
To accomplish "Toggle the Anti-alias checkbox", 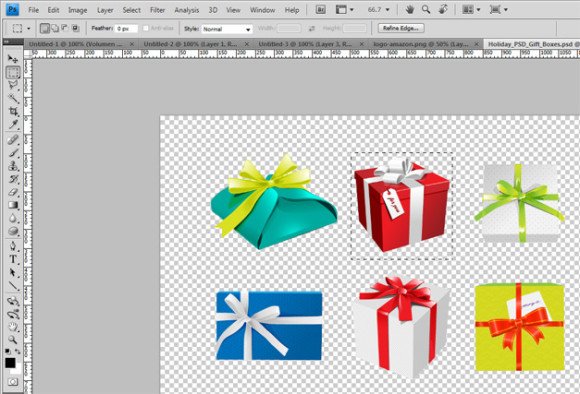I will [x=146, y=28].
